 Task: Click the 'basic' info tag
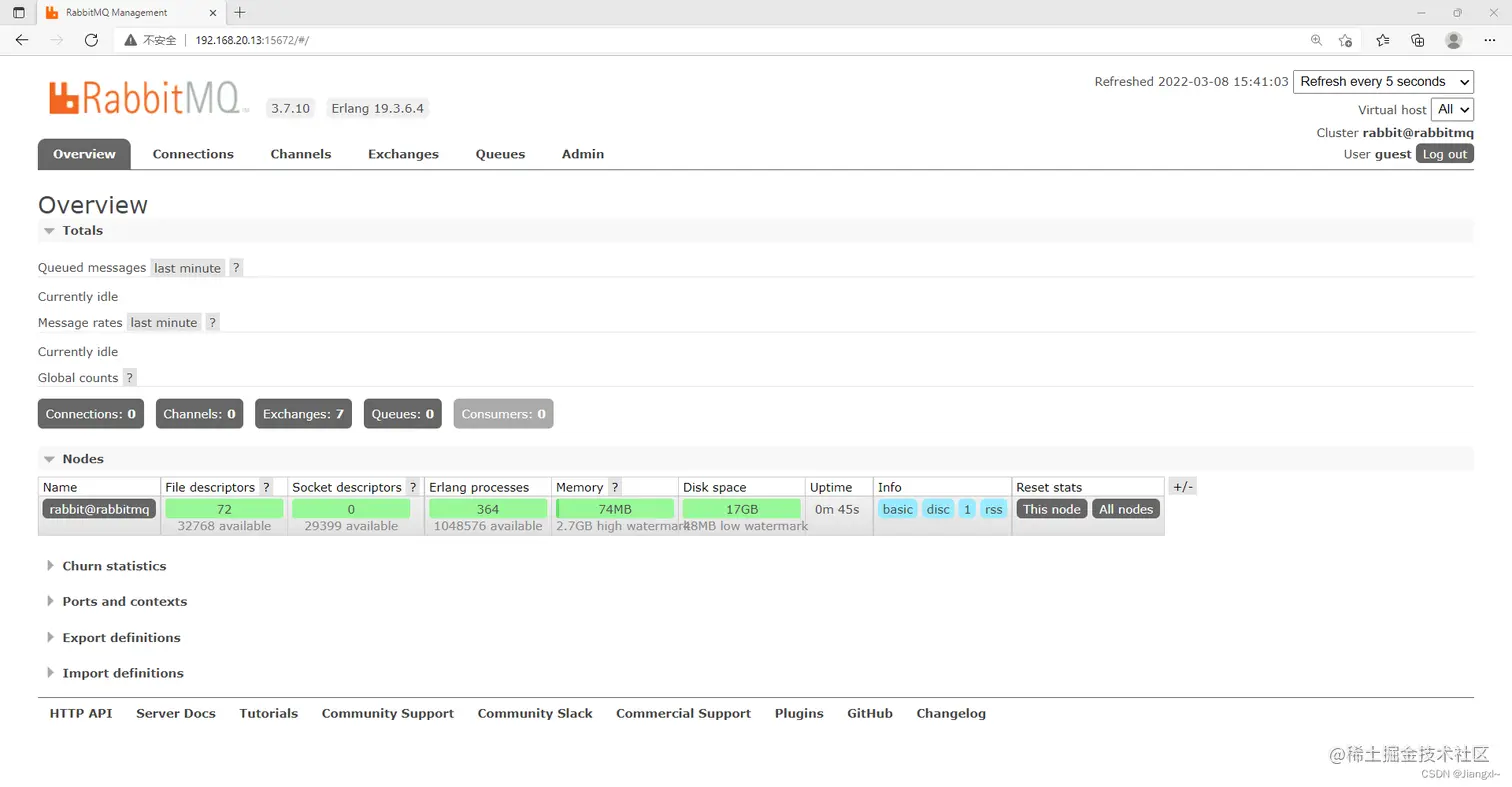(x=898, y=509)
